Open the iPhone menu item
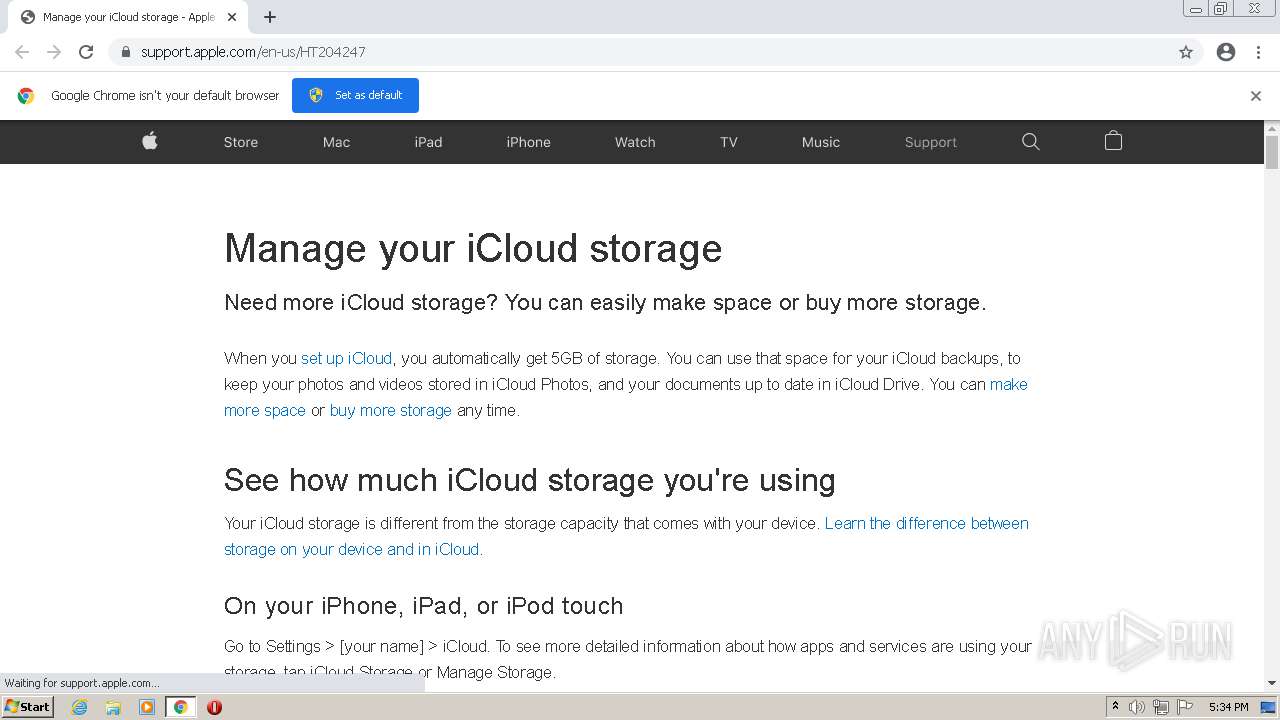The width and height of the screenshot is (1280, 720). (x=528, y=142)
